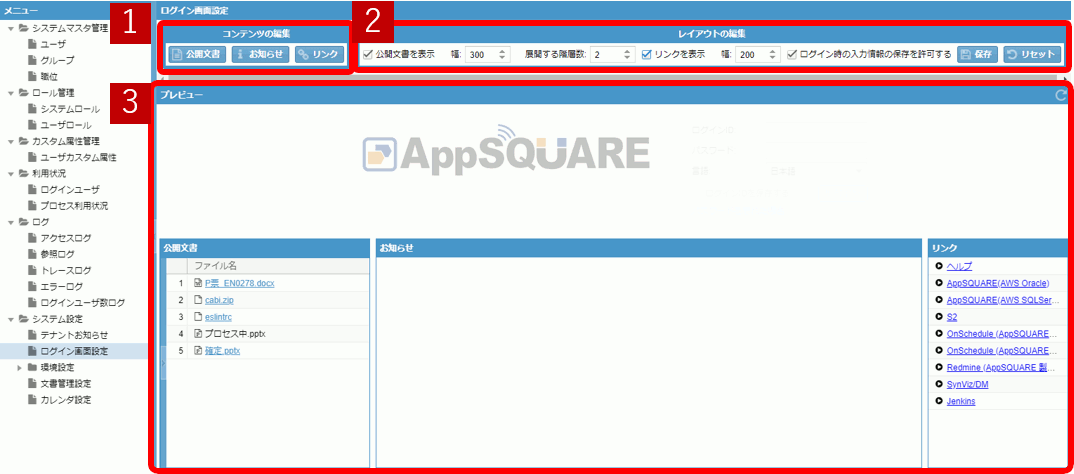Open the P票_EN0278.docx file link
Viewport: 1074px width, 474px height.
(x=240, y=283)
